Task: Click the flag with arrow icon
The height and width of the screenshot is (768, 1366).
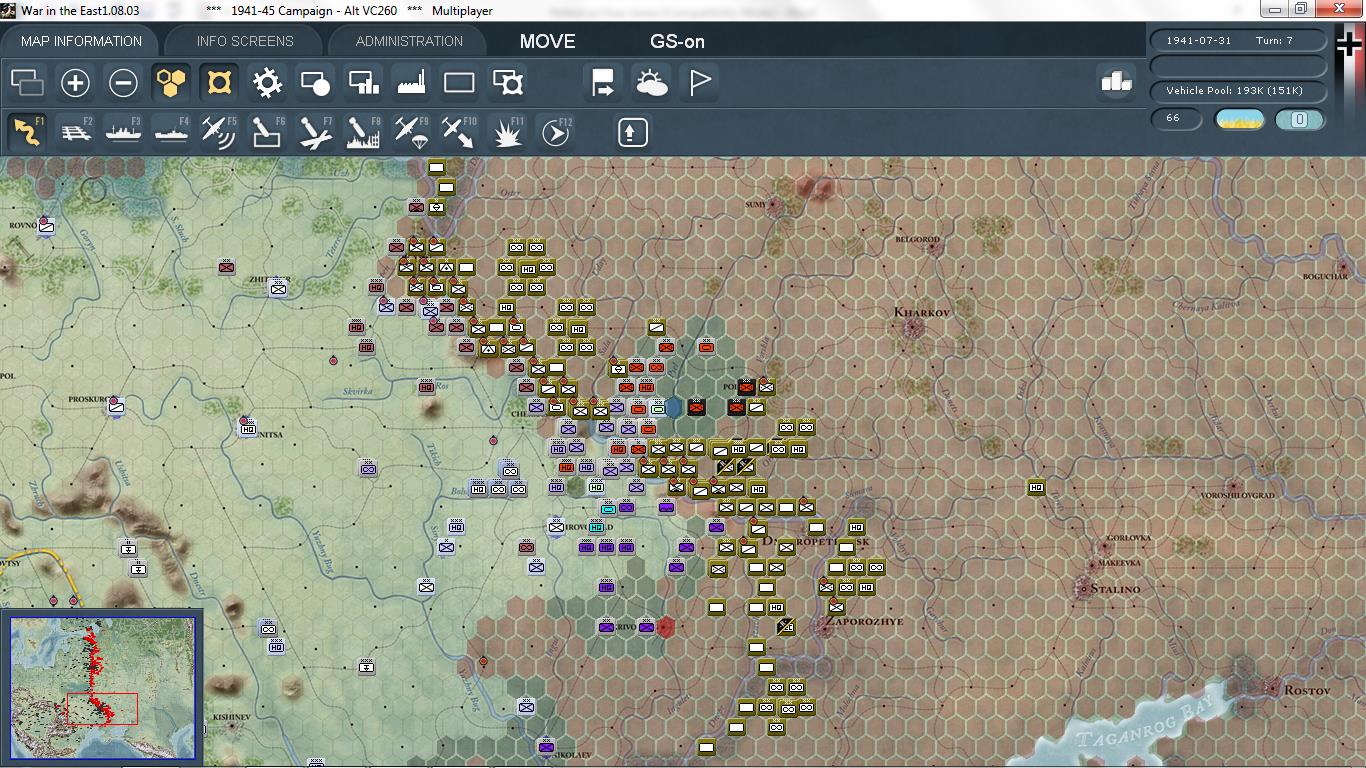Action: coord(603,83)
